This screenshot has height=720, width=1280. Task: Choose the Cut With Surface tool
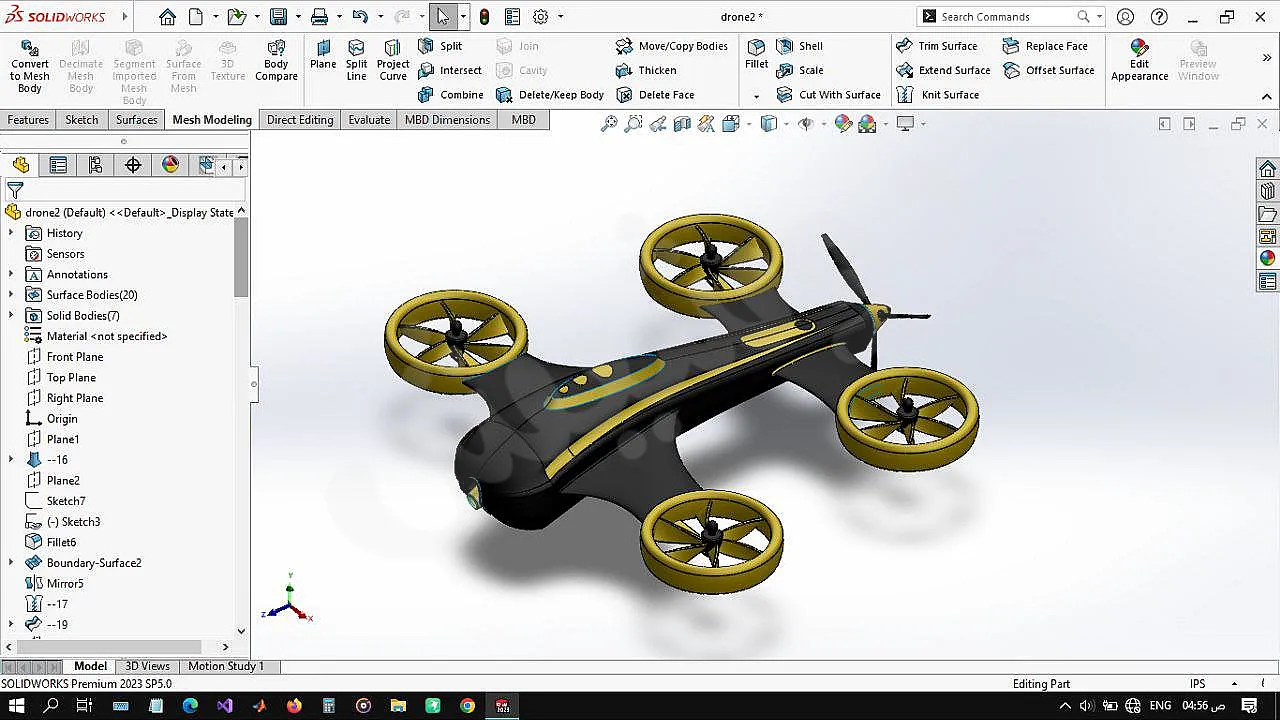pyautogui.click(x=828, y=95)
